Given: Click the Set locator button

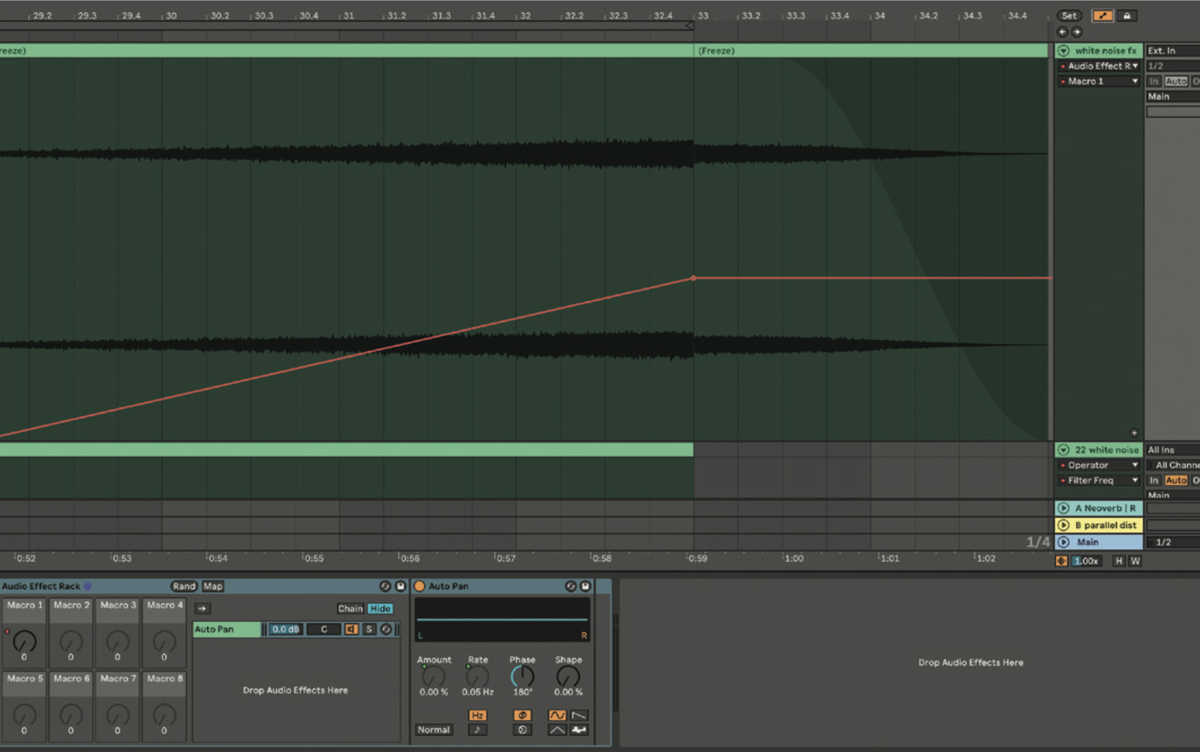Looking at the screenshot, I should click(1070, 16).
